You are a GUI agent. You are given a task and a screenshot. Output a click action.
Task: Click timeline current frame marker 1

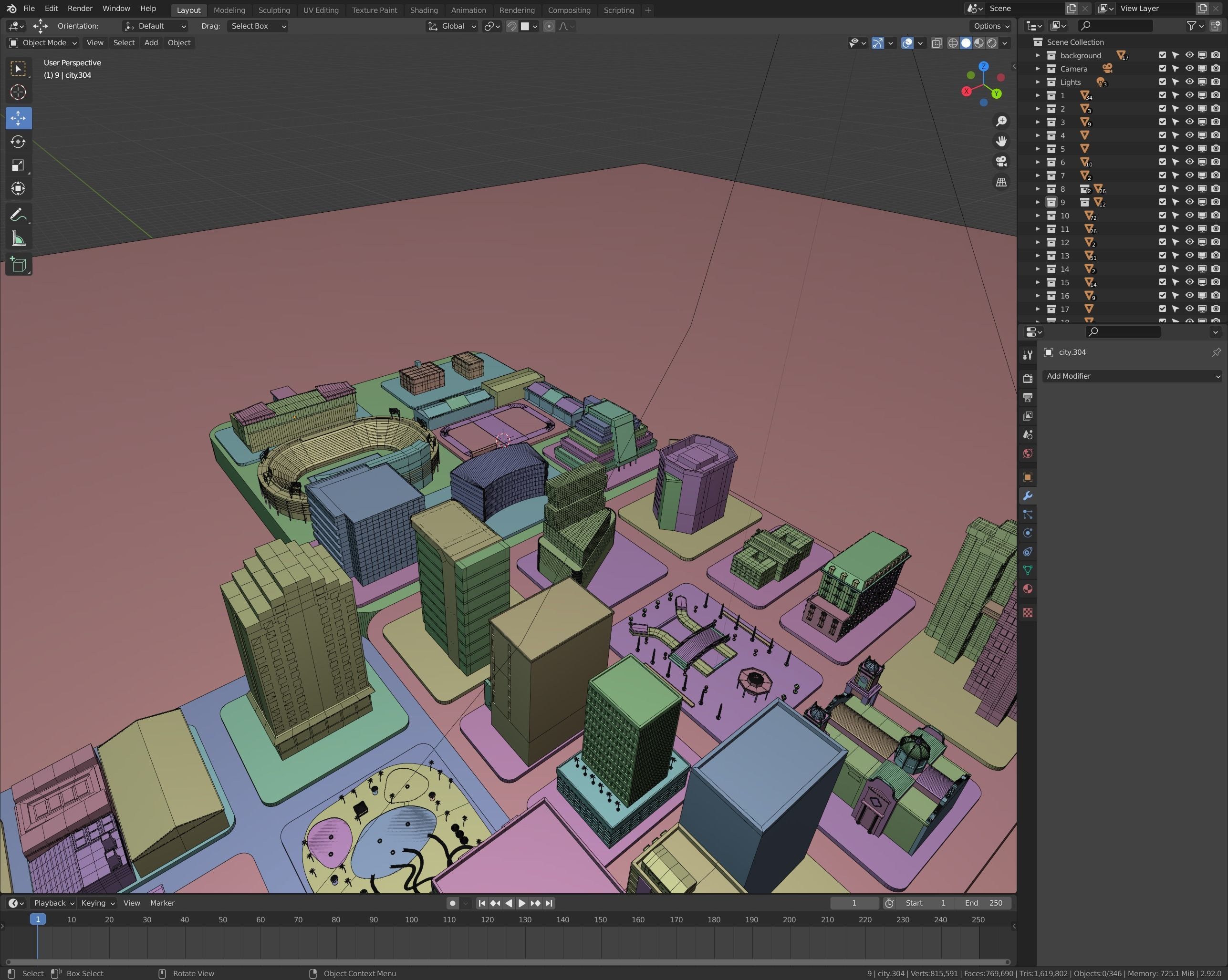(38, 919)
